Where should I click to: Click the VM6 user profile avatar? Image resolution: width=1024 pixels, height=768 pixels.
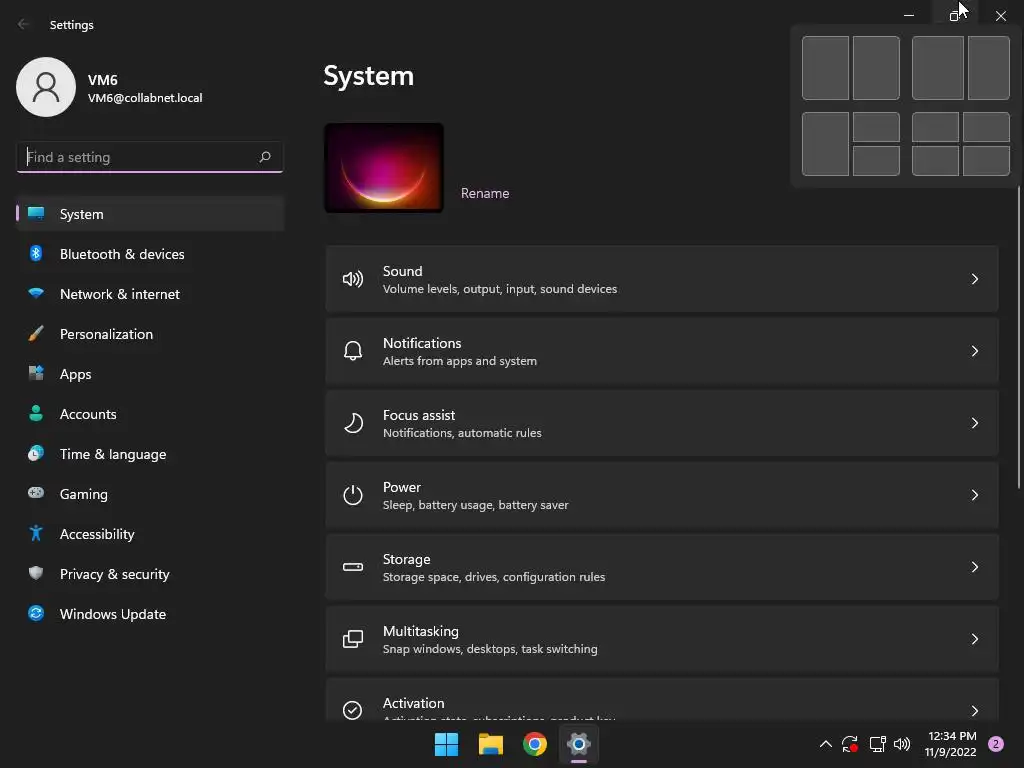tap(46, 87)
